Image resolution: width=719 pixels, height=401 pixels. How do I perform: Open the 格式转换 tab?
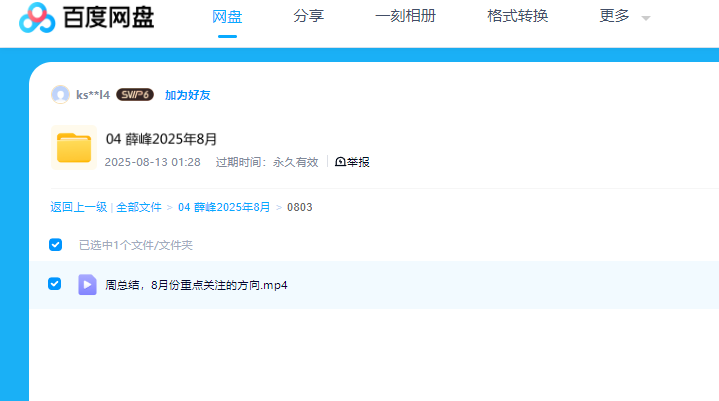click(517, 17)
